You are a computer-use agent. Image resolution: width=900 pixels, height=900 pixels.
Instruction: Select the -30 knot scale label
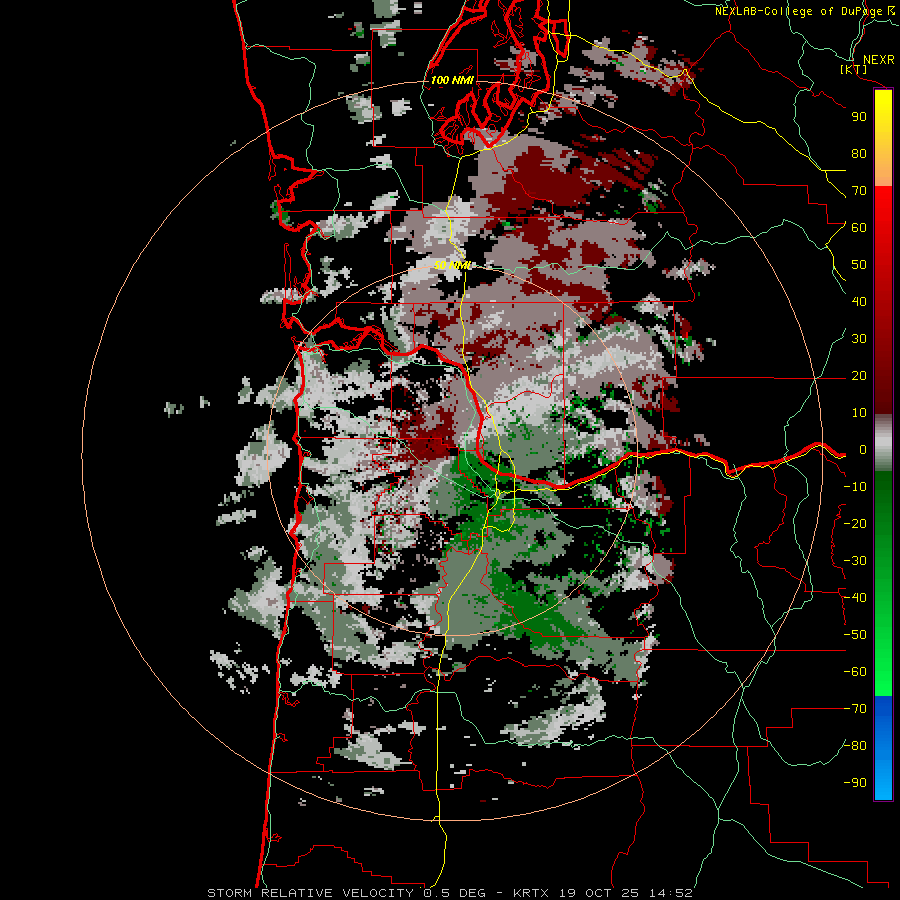(x=855, y=561)
